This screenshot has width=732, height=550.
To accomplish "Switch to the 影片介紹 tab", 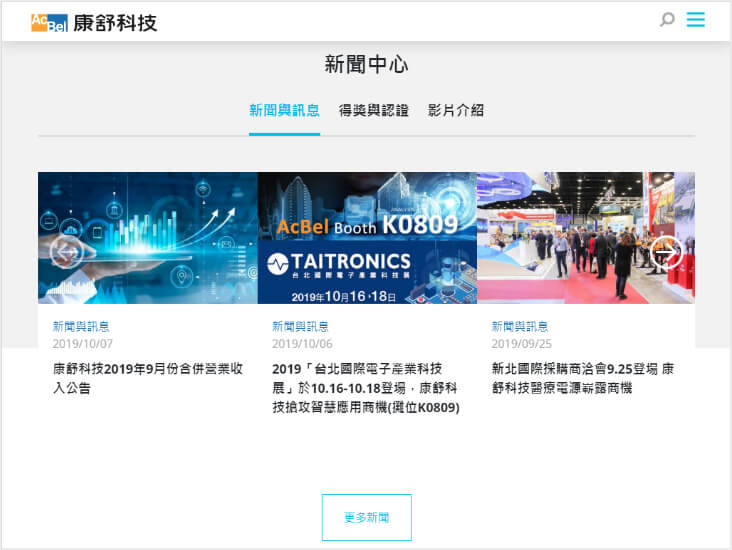I will point(456,111).
